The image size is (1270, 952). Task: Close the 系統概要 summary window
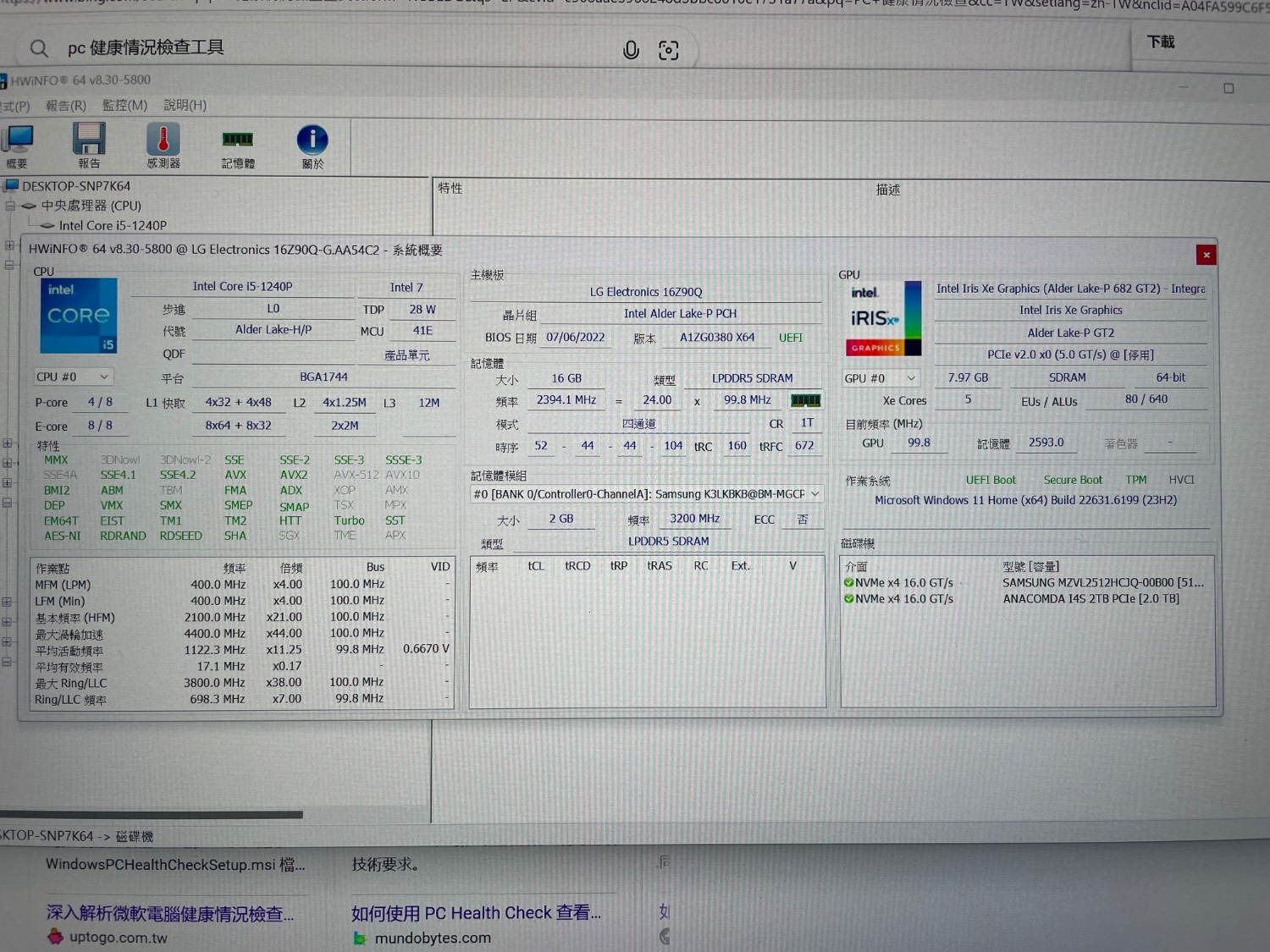click(x=1206, y=255)
